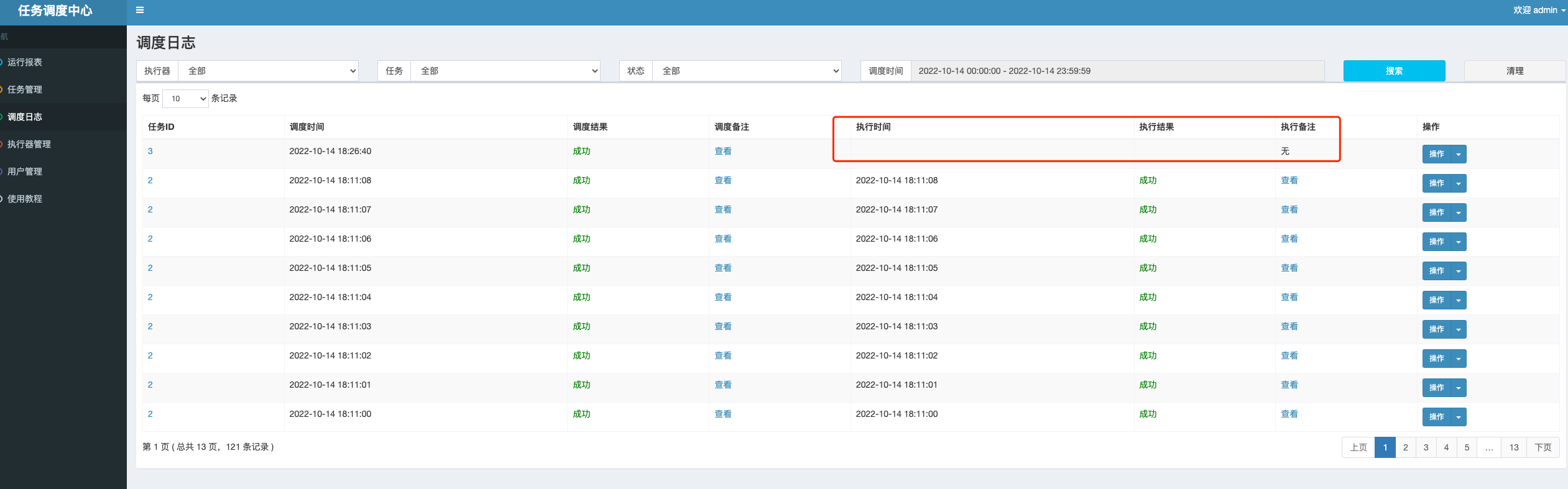The image size is (1568, 489).
Task: Go to 执行器管理 in sidebar
Action: 29,144
